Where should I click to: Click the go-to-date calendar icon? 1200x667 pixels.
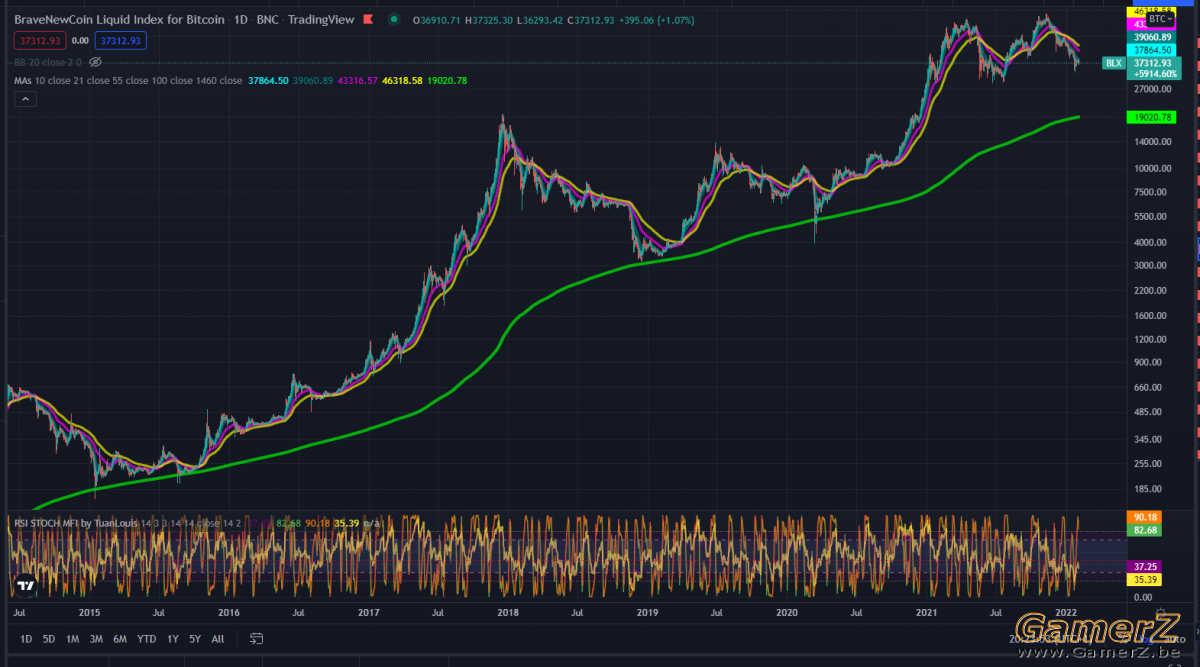[256, 638]
